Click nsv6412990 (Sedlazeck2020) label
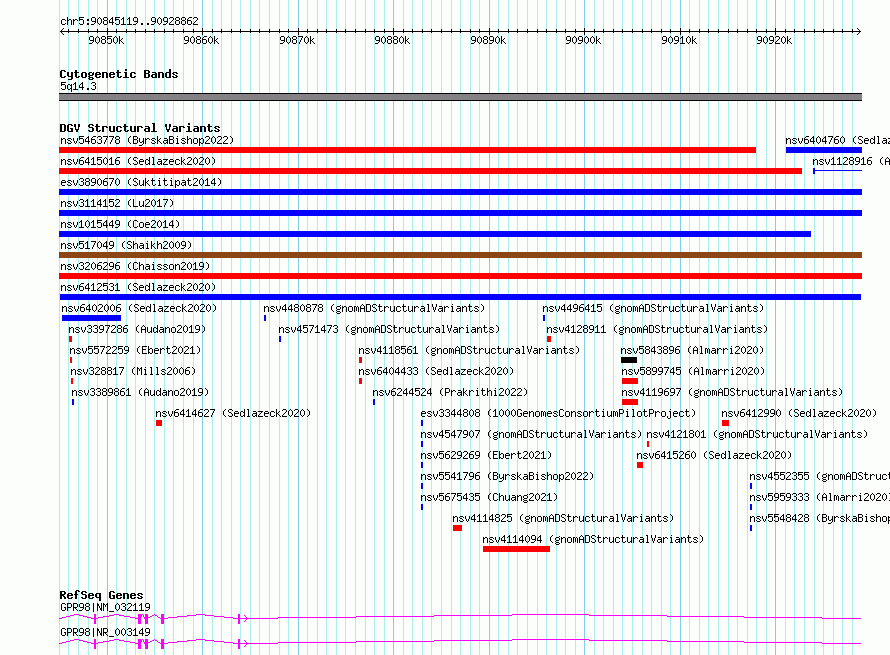Viewport: 890px width, 655px height. pos(799,413)
